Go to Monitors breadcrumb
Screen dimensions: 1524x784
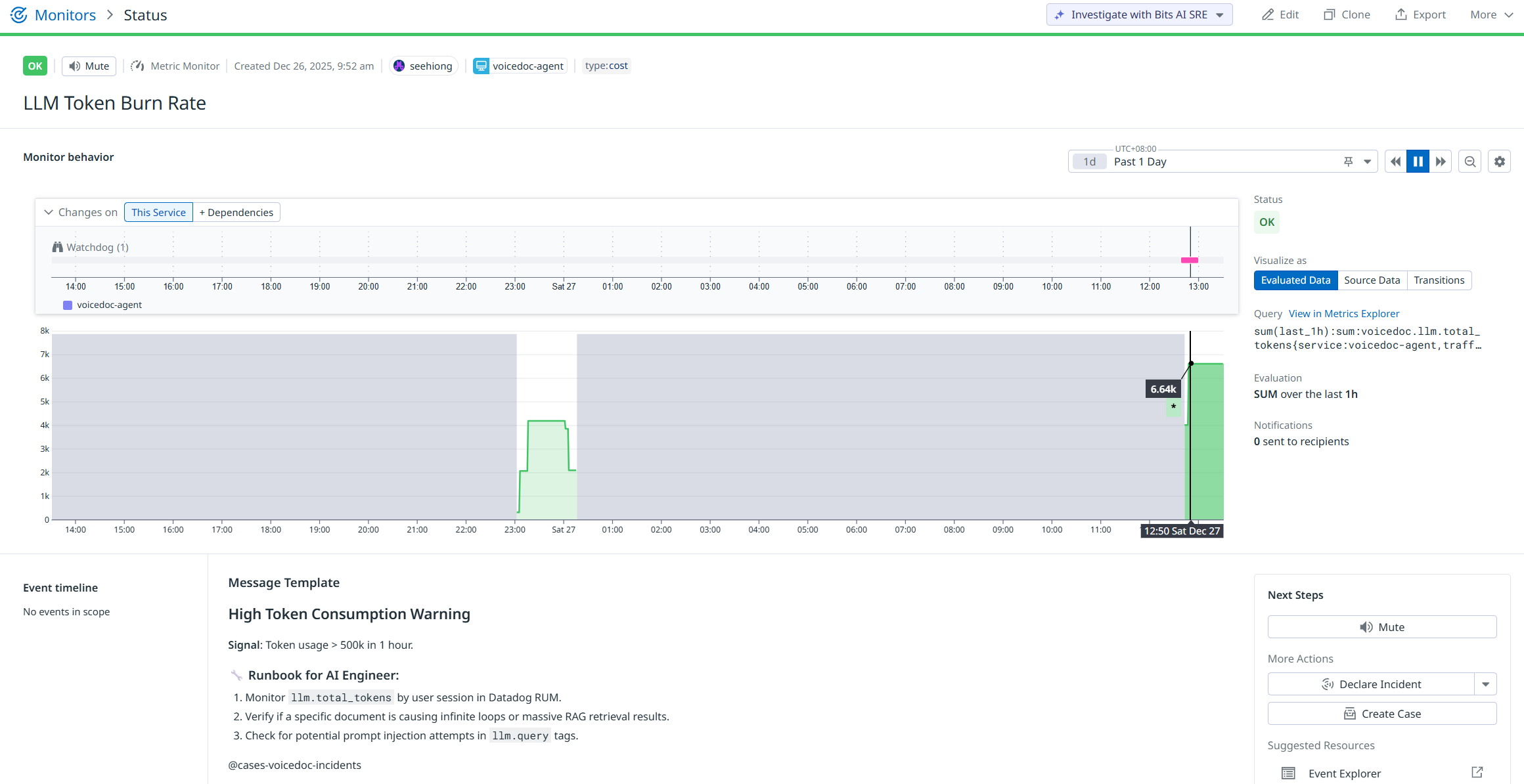coord(65,14)
